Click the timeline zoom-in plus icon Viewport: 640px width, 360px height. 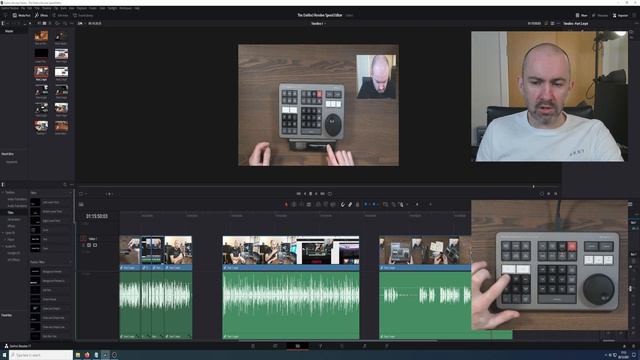point(430,204)
